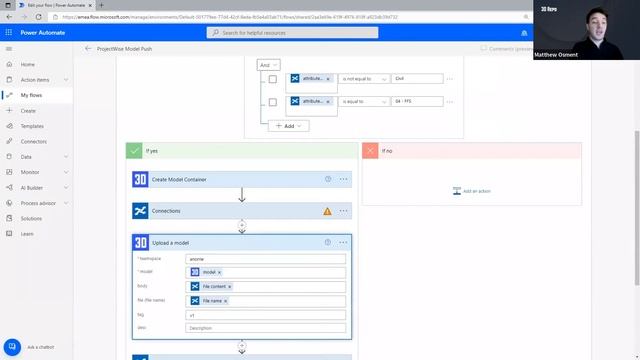Open the Connections action ellipsis menu
Viewport: 640px width, 360px height.
tap(343, 211)
